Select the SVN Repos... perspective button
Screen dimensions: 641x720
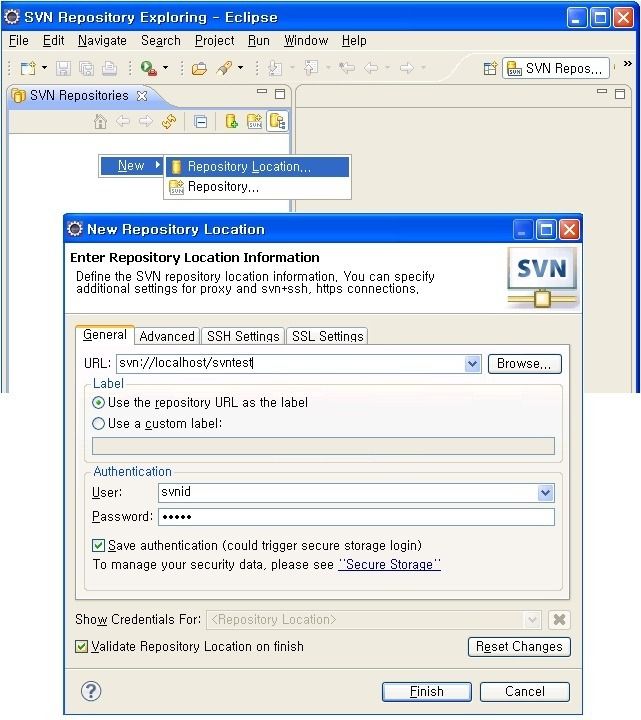coord(556,68)
